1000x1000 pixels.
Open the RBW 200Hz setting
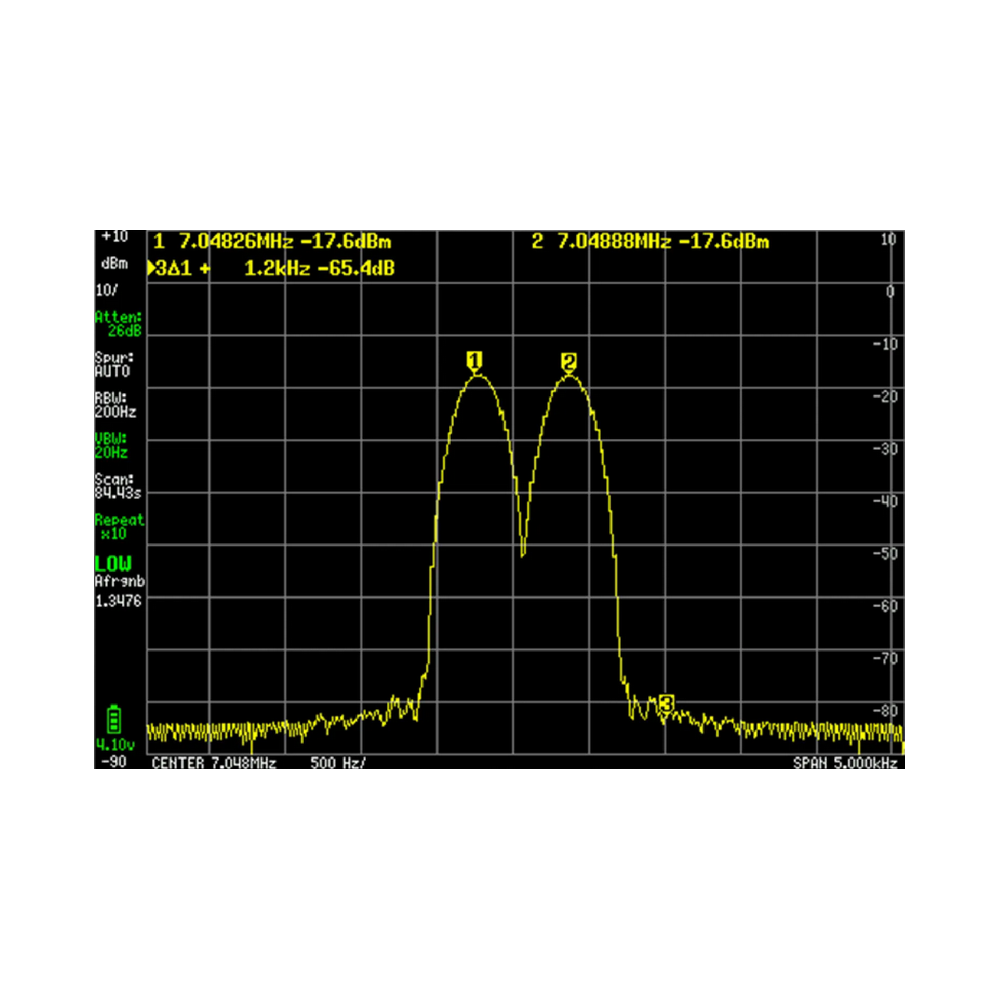(x=115, y=404)
